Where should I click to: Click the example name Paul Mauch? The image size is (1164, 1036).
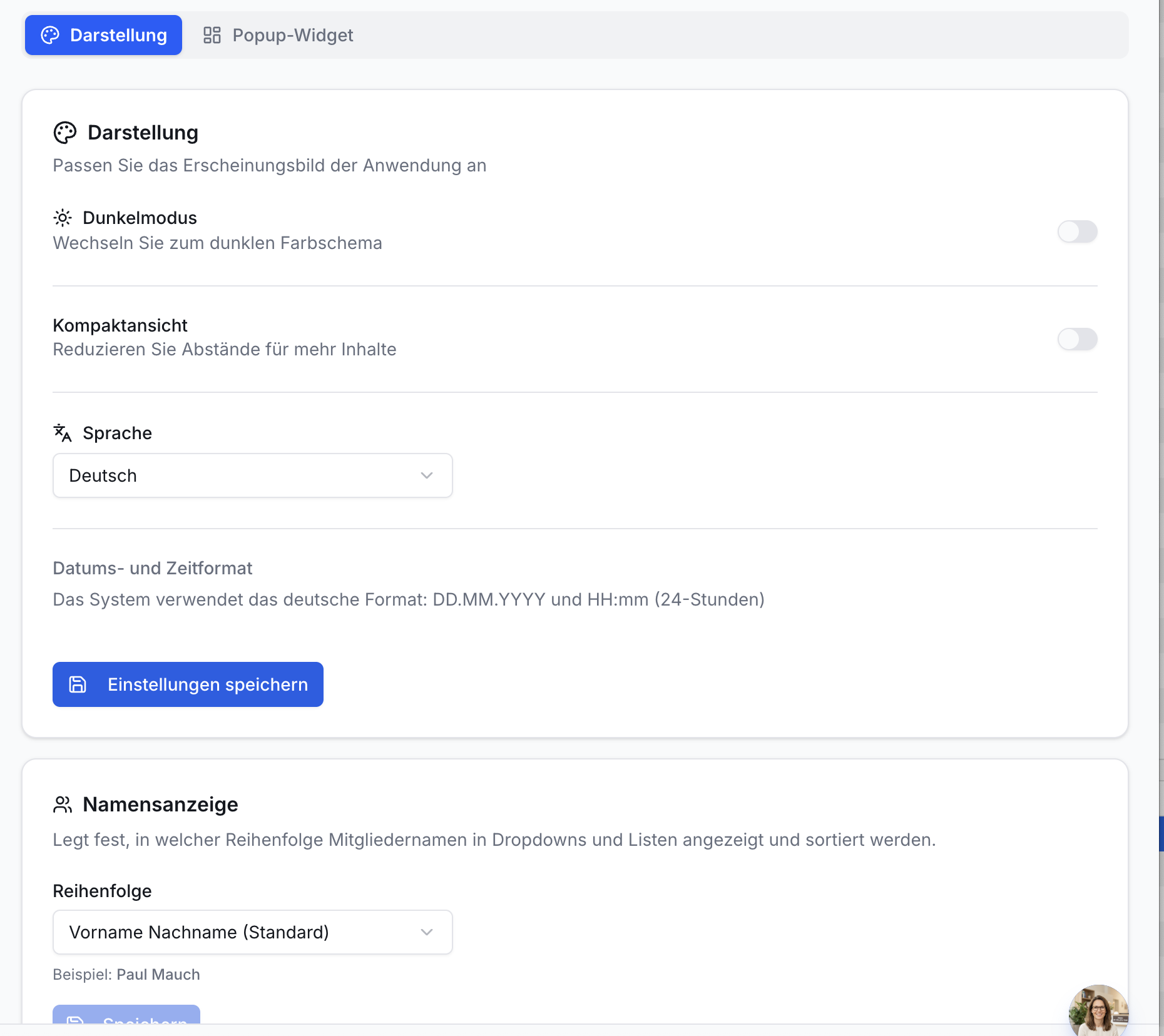(158, 975)
